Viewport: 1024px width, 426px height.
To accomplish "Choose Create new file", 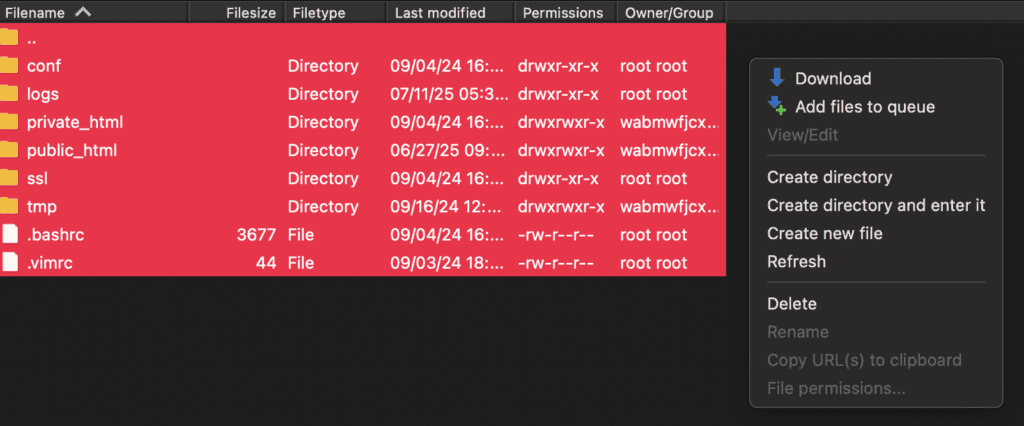I will [825, 233].
